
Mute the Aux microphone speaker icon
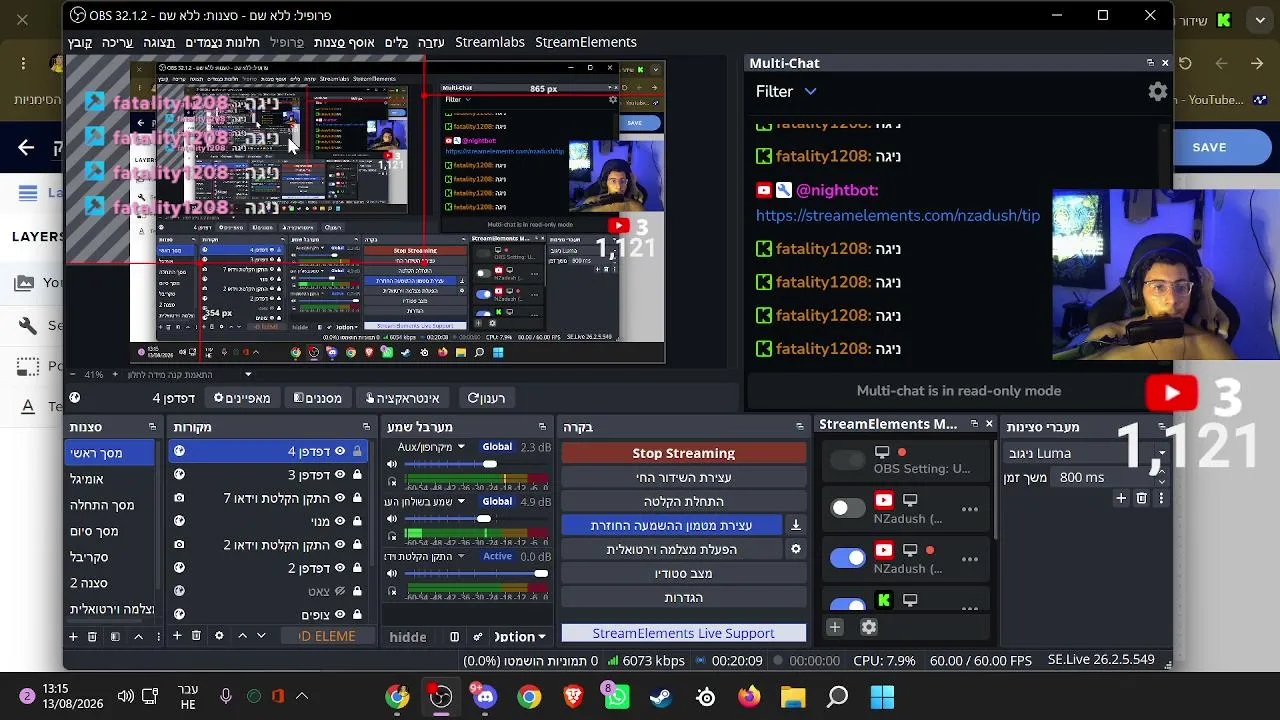pyautogui.click(x=392, y=464)
